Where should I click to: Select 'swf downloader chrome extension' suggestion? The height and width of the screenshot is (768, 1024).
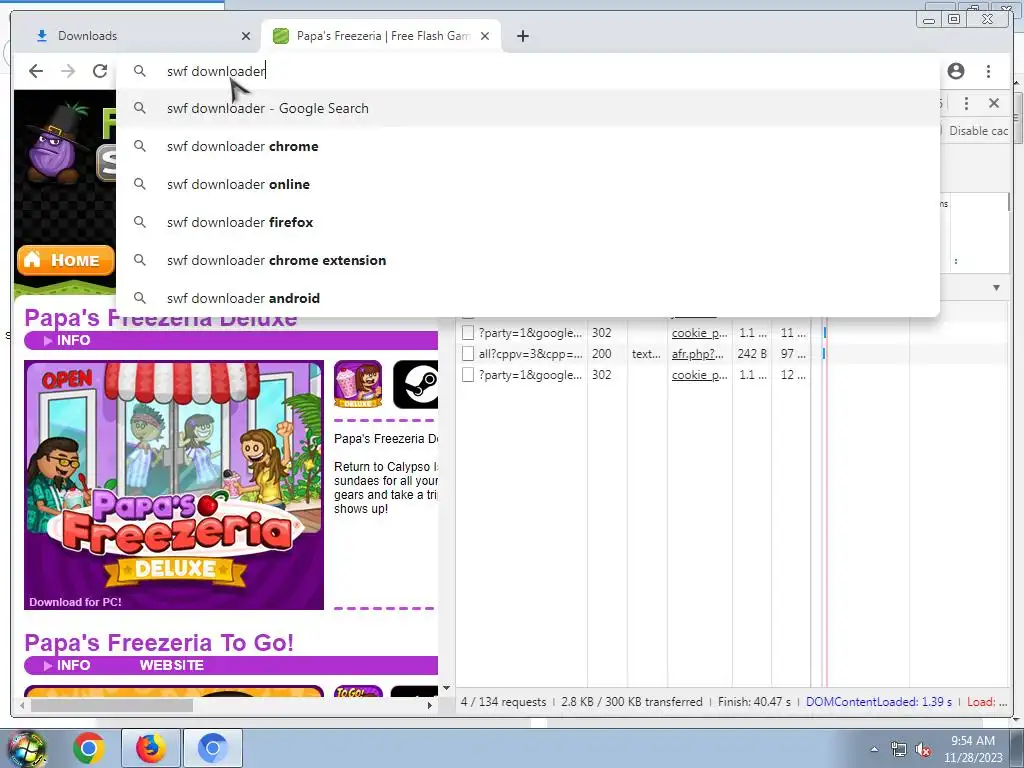pyautogui.click(x=528, y=260)
